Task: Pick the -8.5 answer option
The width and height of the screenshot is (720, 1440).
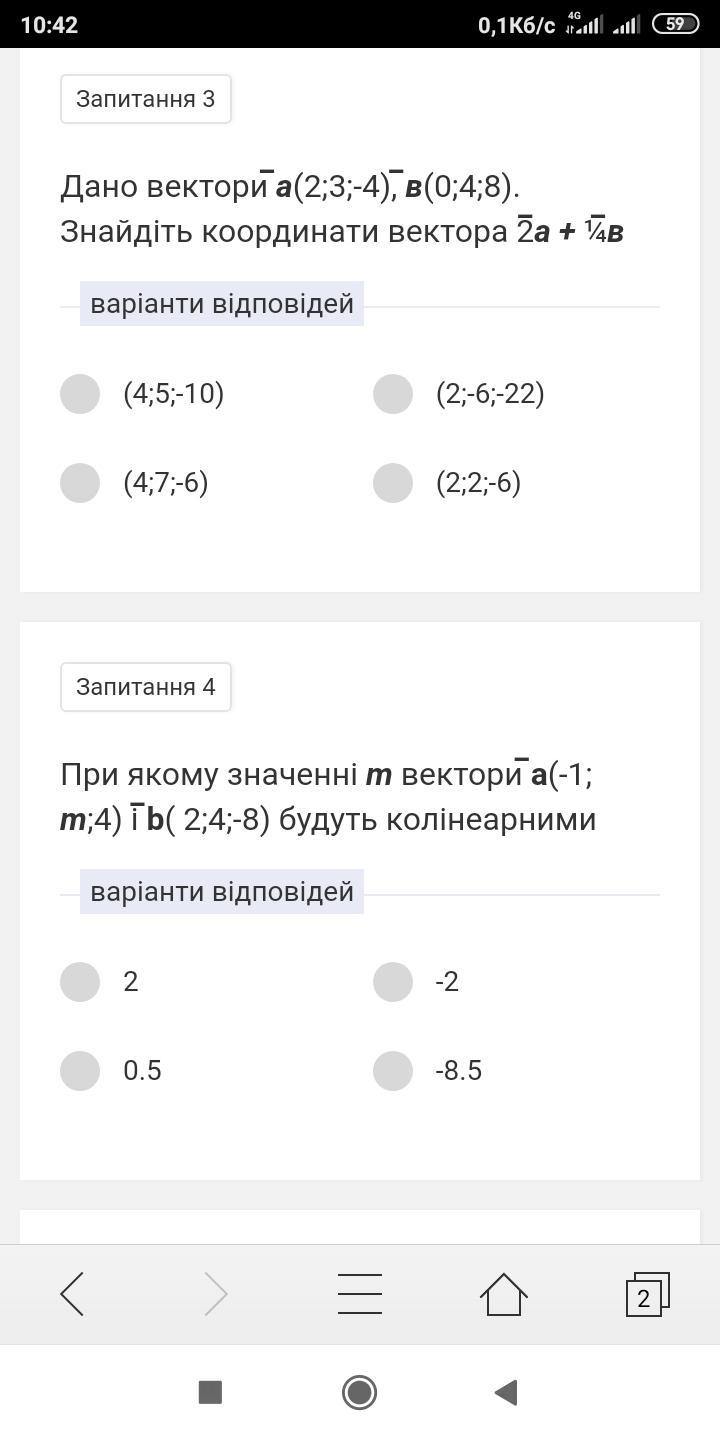Action: click(393, 1071)
